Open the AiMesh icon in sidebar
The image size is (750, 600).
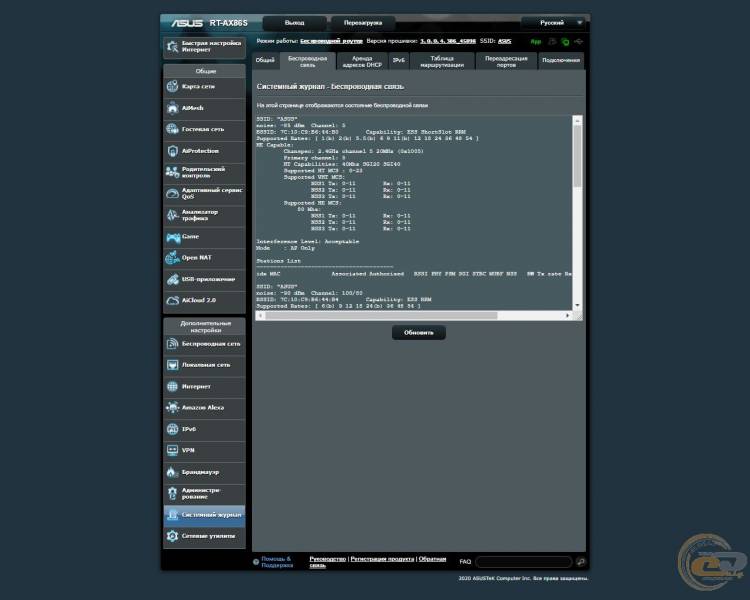[172, 108]
